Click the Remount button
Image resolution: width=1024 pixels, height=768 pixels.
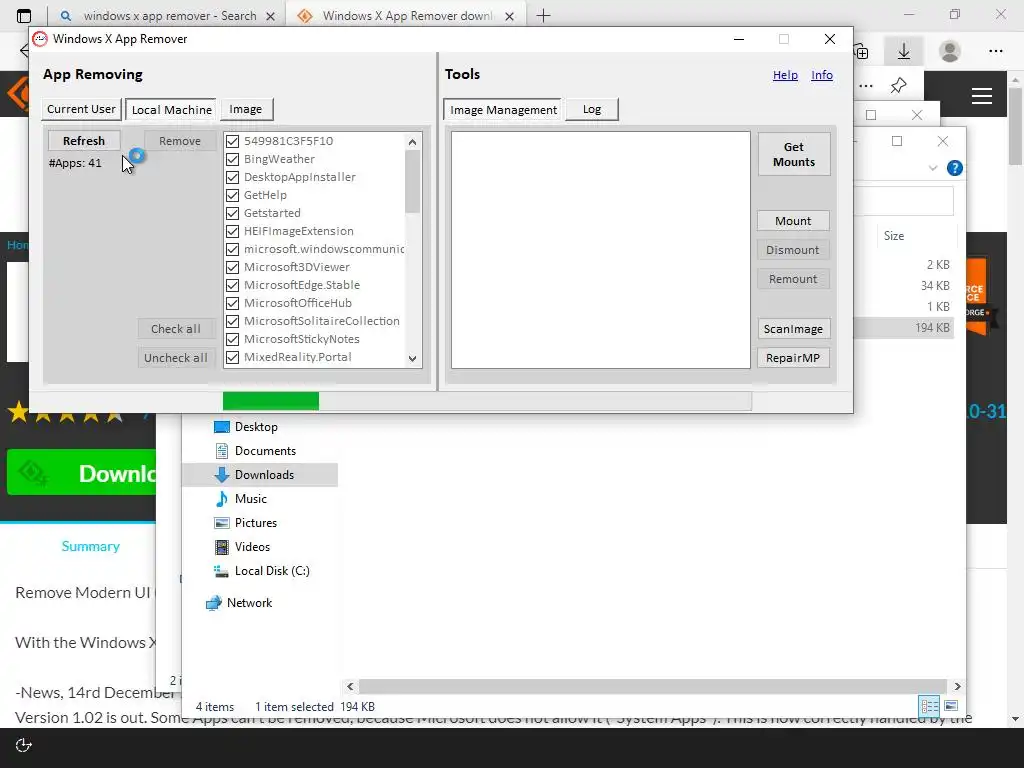tap(793, 279)
